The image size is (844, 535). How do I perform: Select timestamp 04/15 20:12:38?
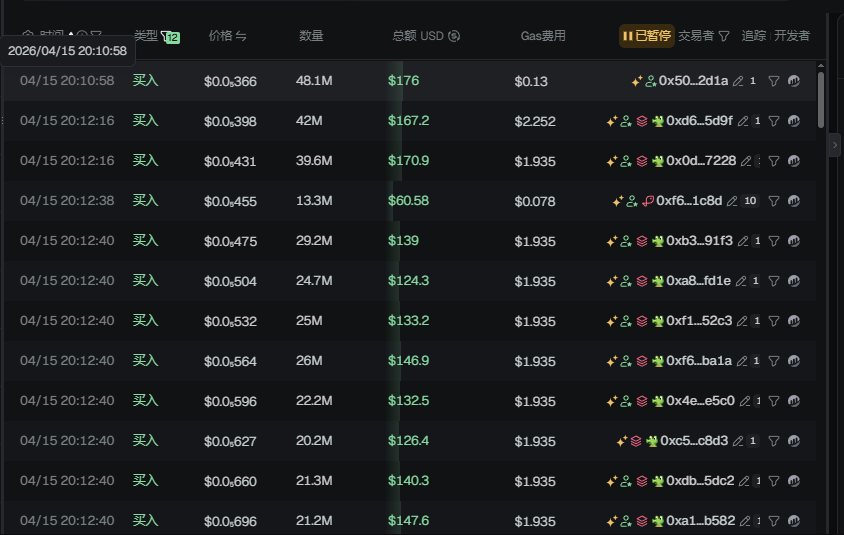click(67, 201)
